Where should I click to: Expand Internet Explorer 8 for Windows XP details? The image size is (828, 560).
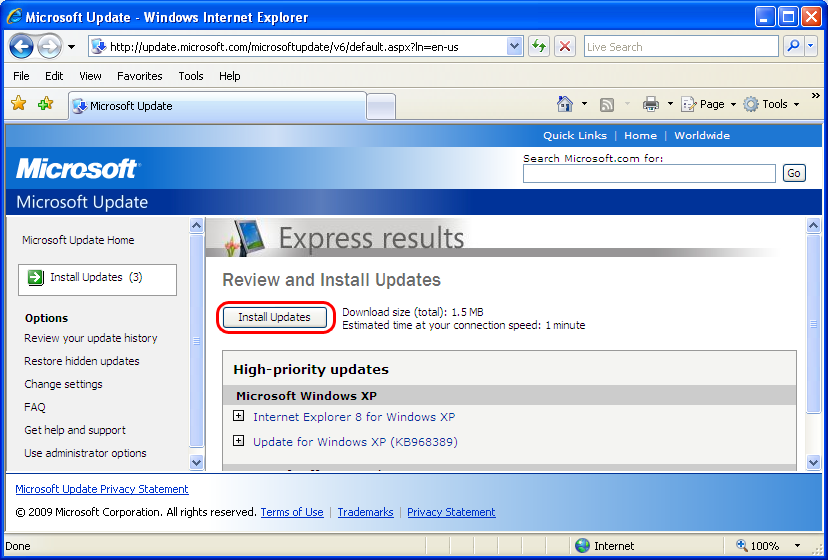click(x=239, y=416)
